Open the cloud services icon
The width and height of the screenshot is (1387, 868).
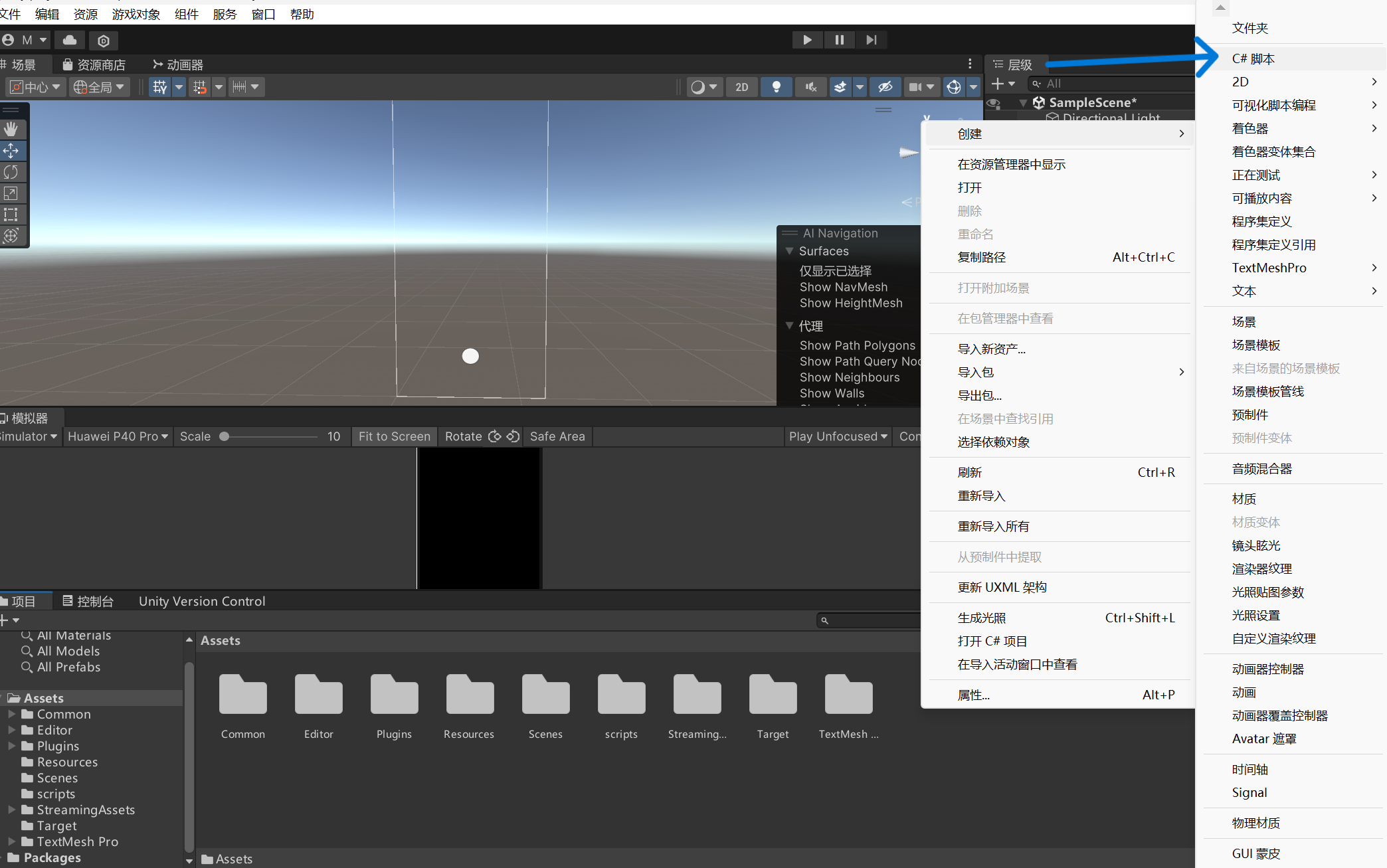pos(70,40)
